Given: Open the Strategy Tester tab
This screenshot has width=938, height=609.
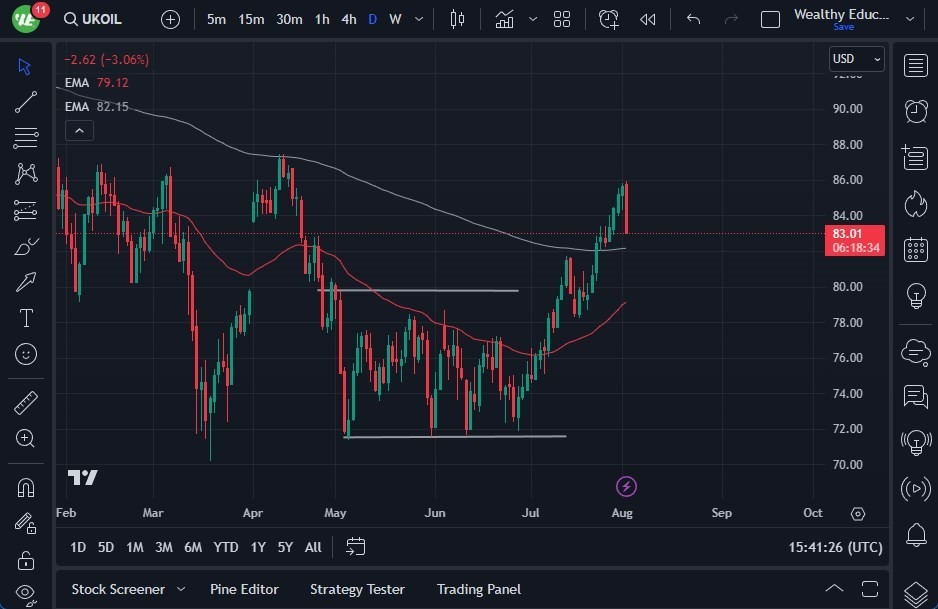Looking at the screenshot, I should (x=357, y=589).
